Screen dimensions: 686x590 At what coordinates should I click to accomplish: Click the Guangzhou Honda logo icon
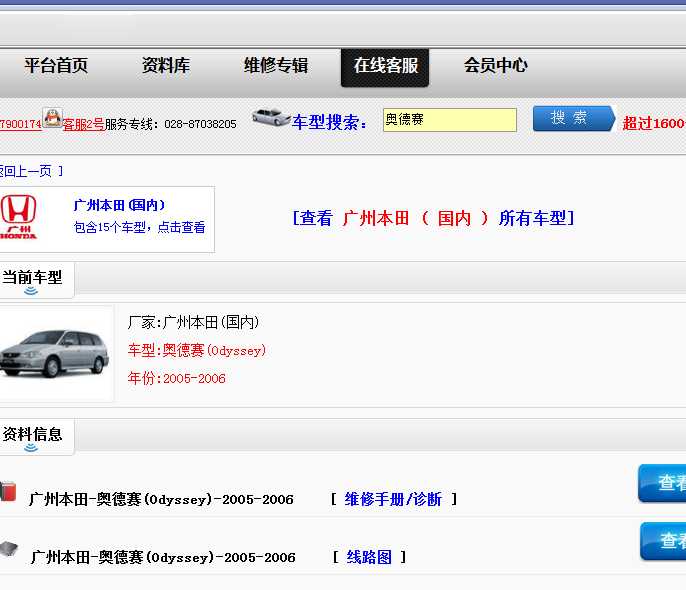tap(18, 217)
